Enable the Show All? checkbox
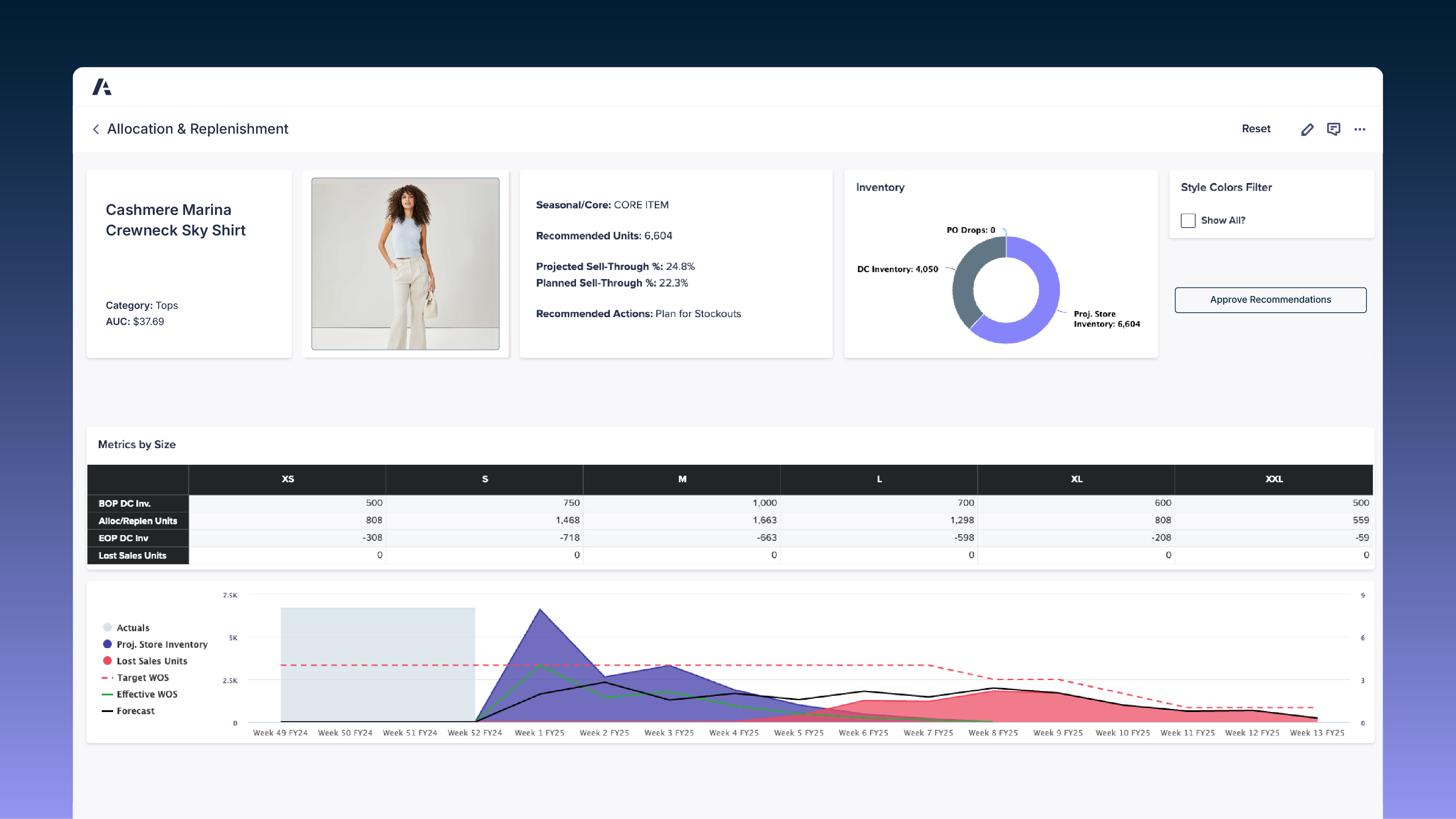The image size is (1456, 819). tap(1187, 221)
